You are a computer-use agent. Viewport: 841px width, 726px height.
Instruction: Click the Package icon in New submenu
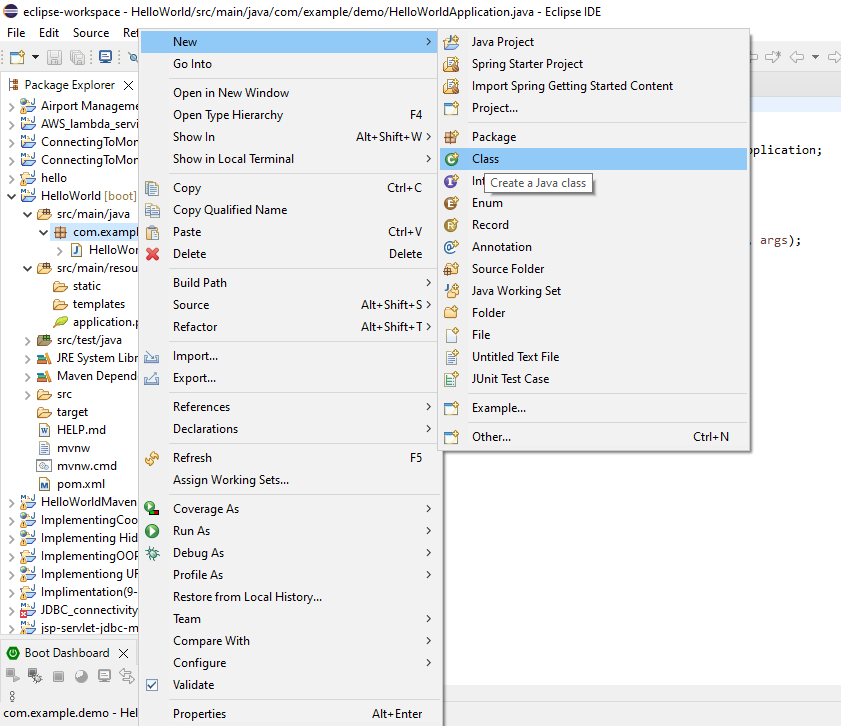coord(452,137)
